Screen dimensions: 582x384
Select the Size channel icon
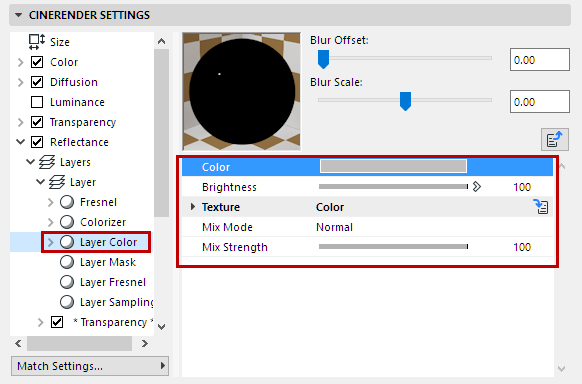(37, 42)
